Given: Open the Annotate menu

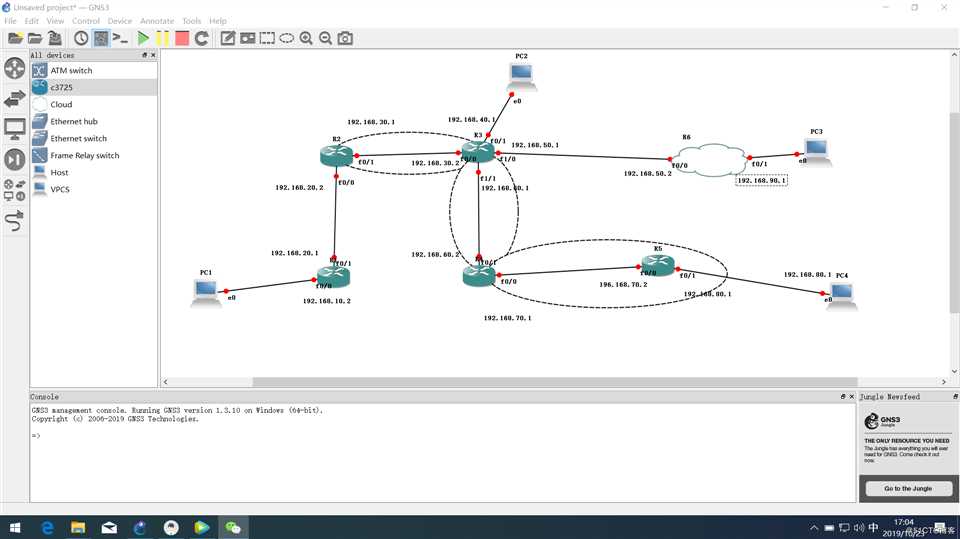Looking at the screenshot, I should point(157,21).
